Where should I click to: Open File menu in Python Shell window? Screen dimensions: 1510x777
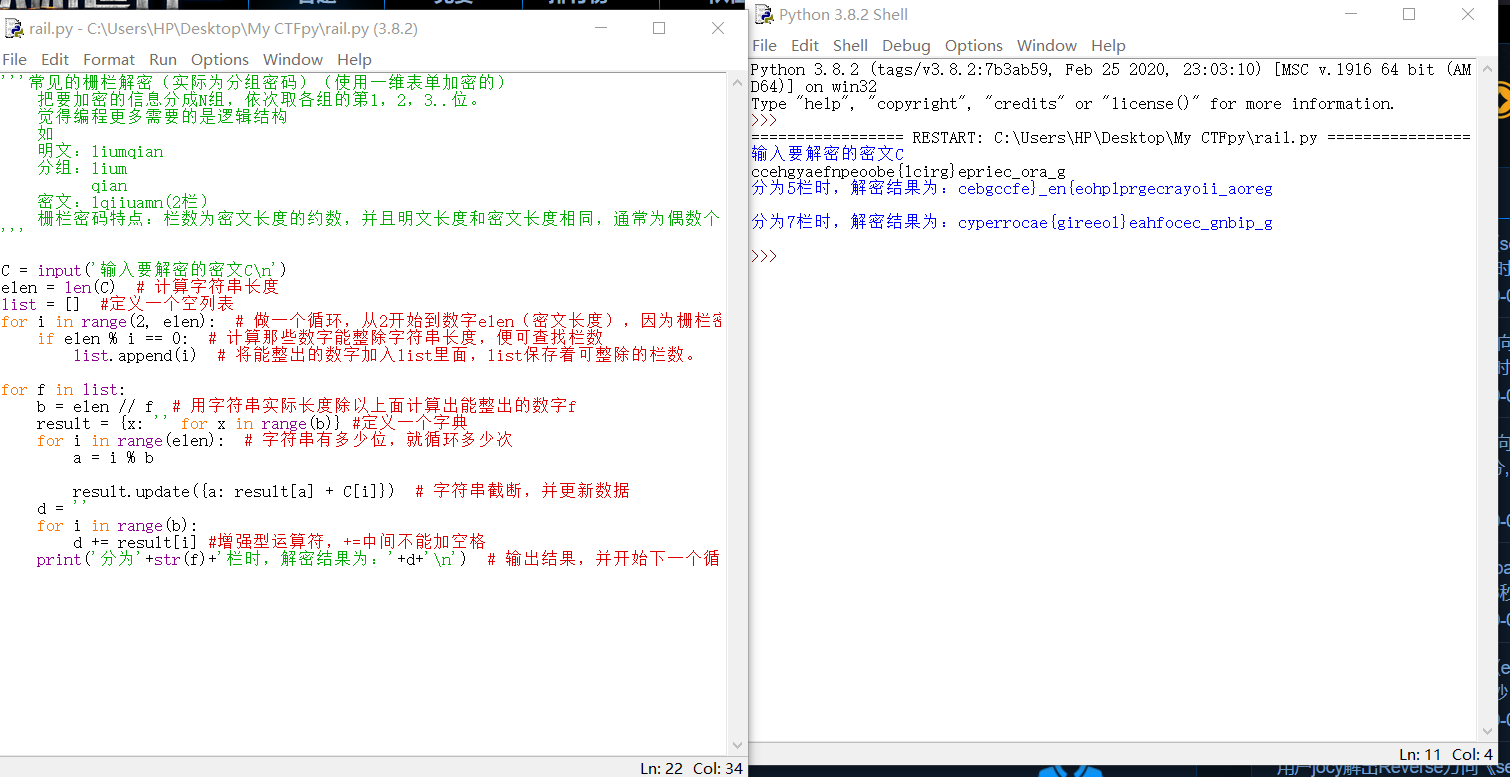pos(764,45)
